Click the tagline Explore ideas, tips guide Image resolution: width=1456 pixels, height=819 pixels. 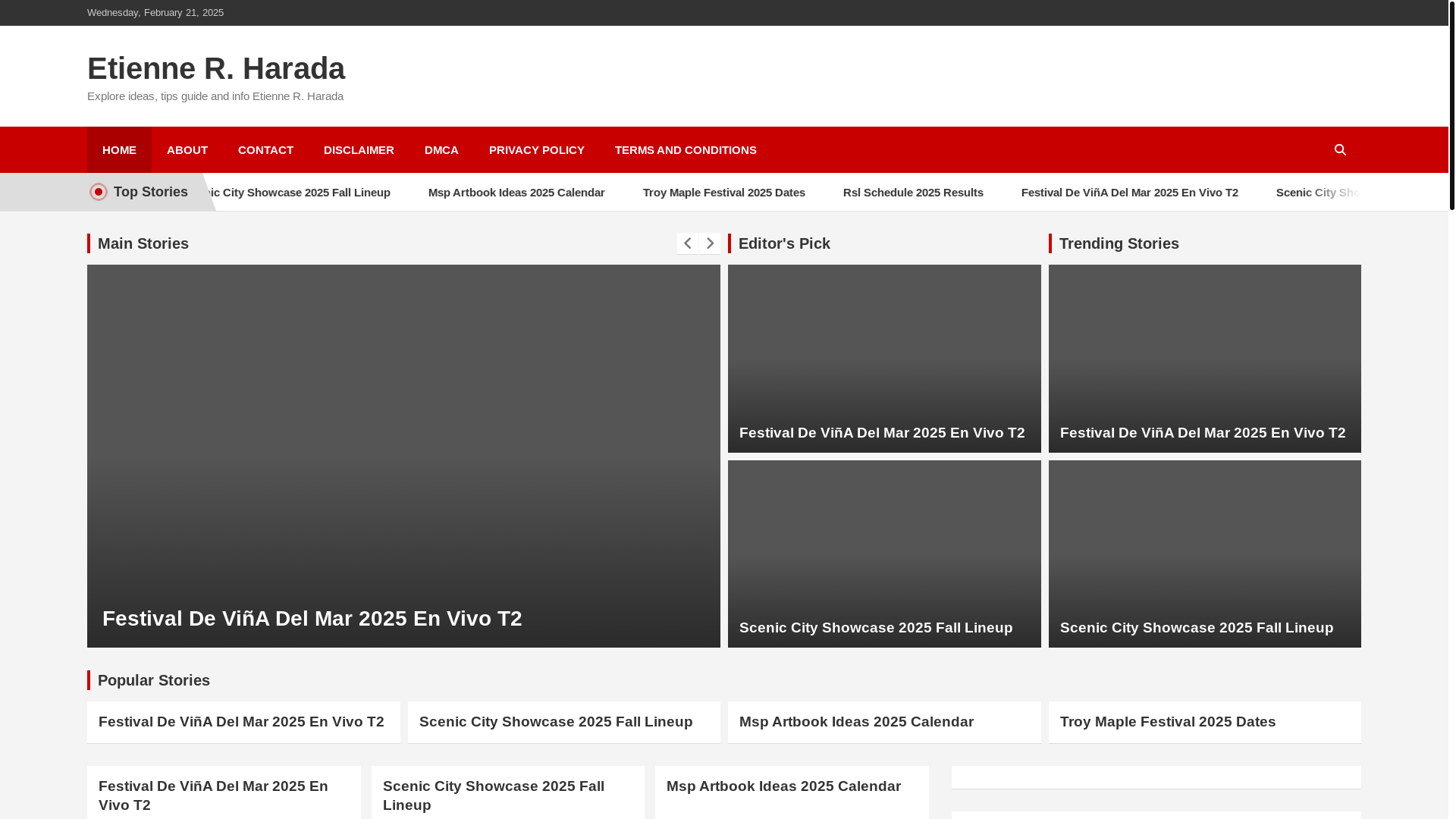215,96
